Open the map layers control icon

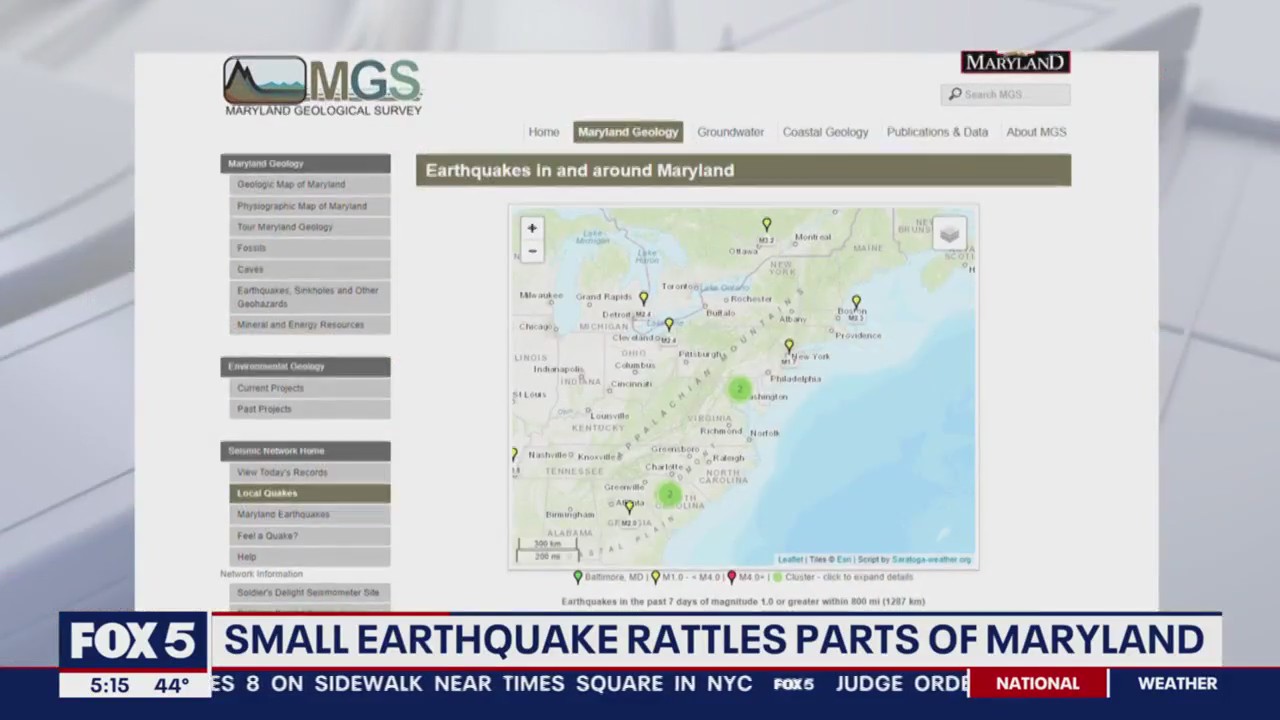(x=949, y=234)
